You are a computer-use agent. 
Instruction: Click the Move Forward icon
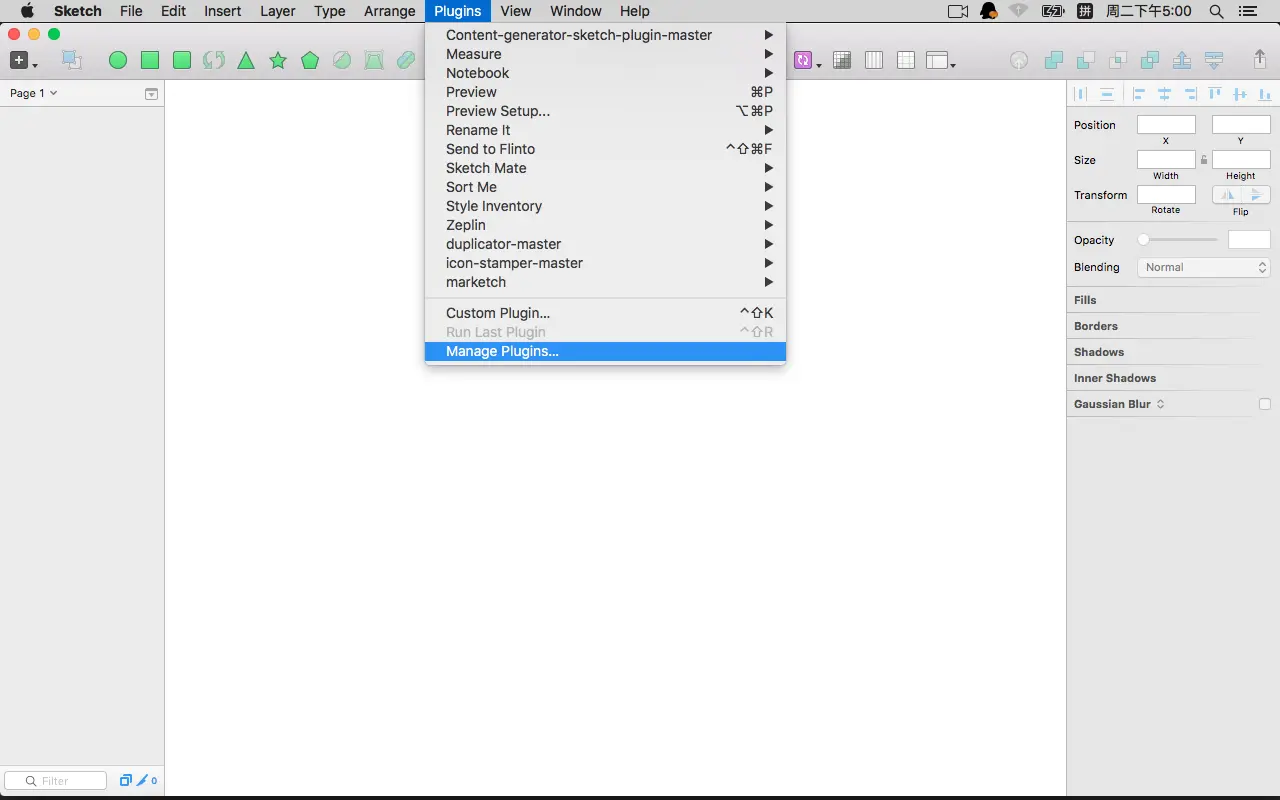point(1182,60)
